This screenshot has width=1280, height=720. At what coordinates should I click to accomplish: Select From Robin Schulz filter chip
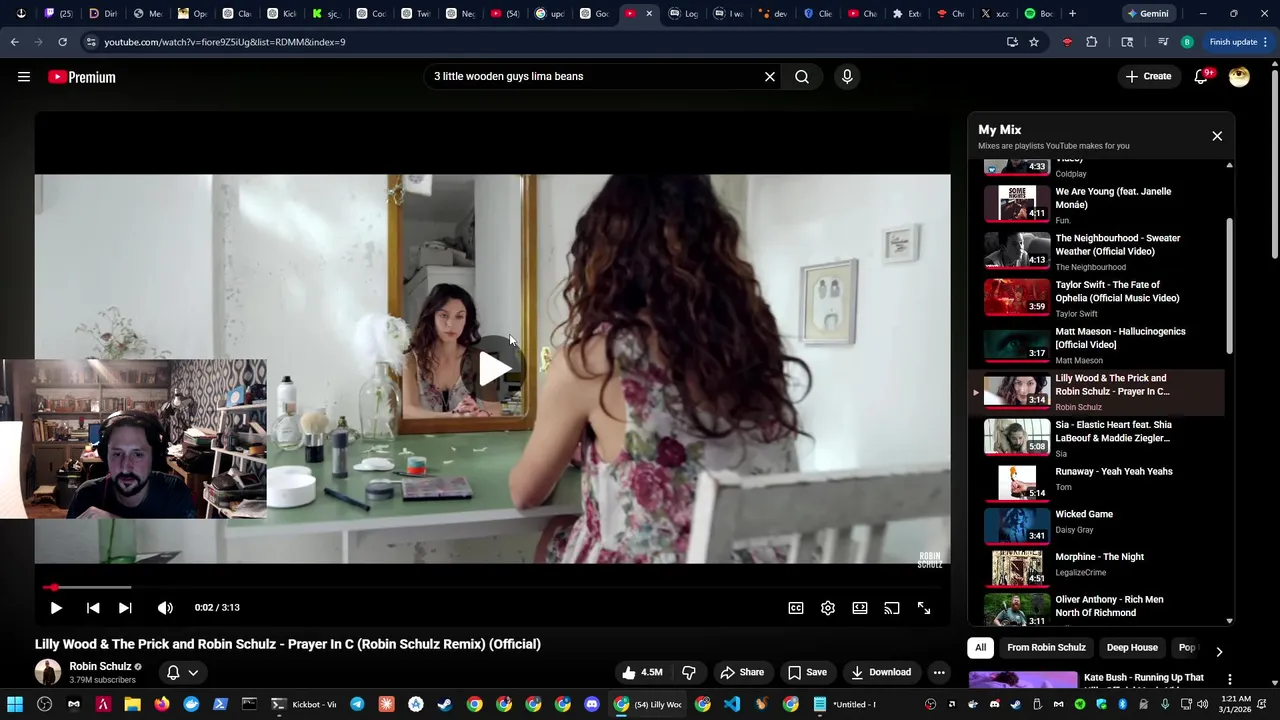coord(1046,647)
